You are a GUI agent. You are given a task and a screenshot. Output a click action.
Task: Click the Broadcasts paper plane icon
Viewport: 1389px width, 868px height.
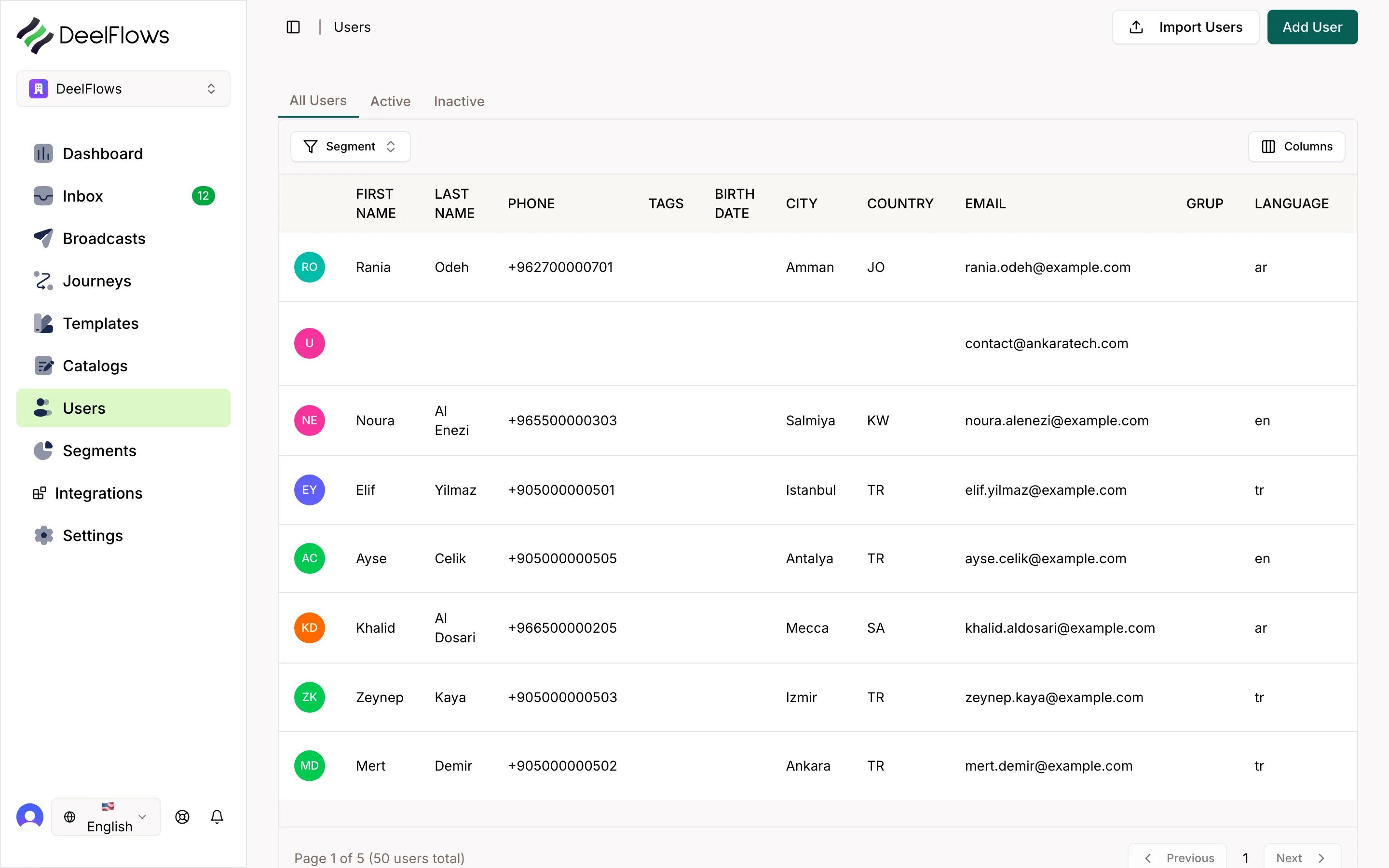click(x=43, y=238)
